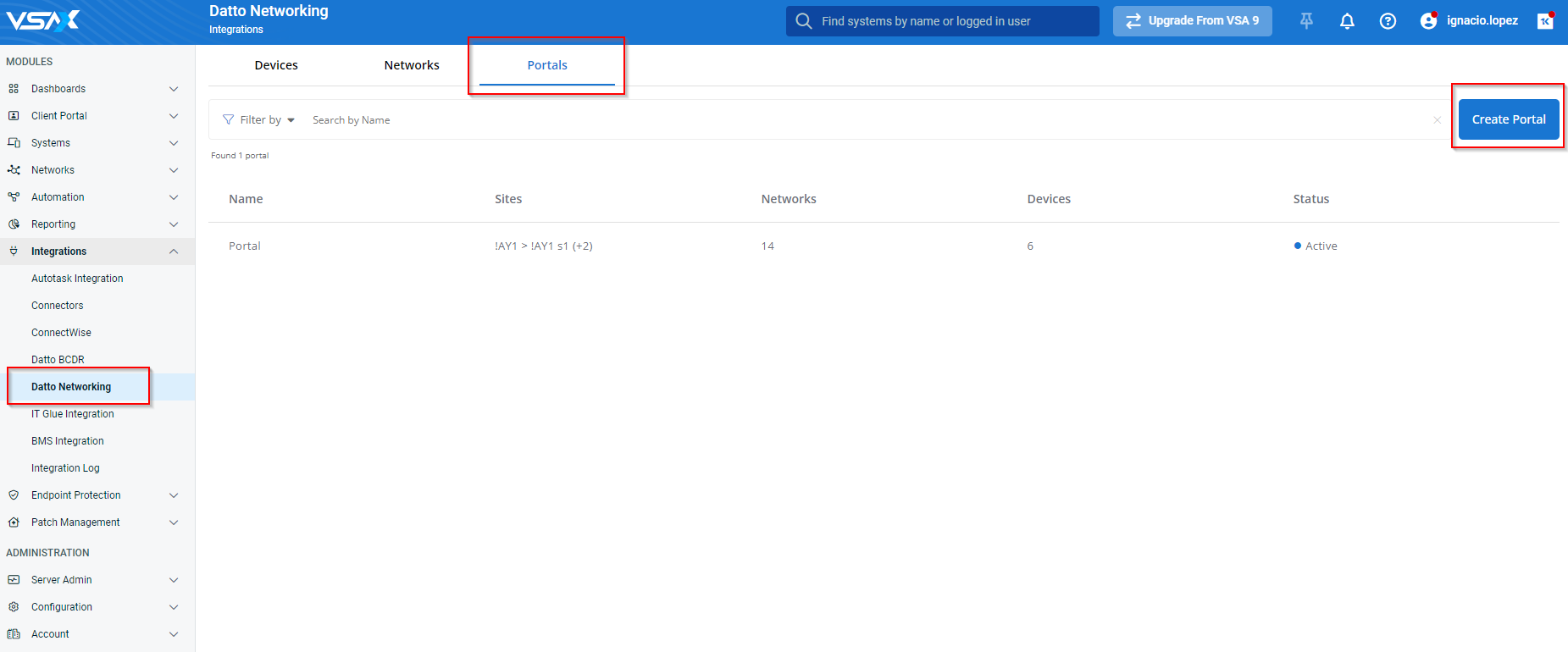Switch to the Devices tab
This screenshot has height=652, width=1568.
[276, 65]
